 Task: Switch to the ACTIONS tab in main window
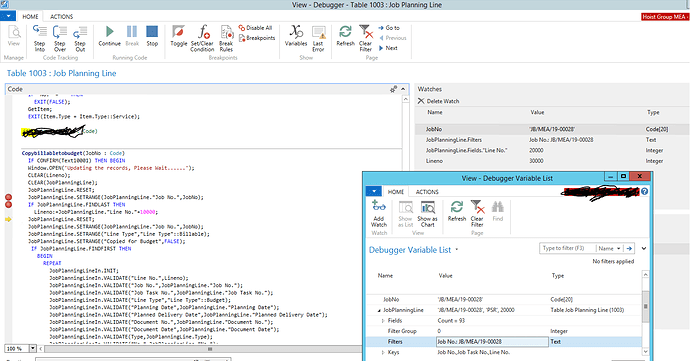click(62, 16)
